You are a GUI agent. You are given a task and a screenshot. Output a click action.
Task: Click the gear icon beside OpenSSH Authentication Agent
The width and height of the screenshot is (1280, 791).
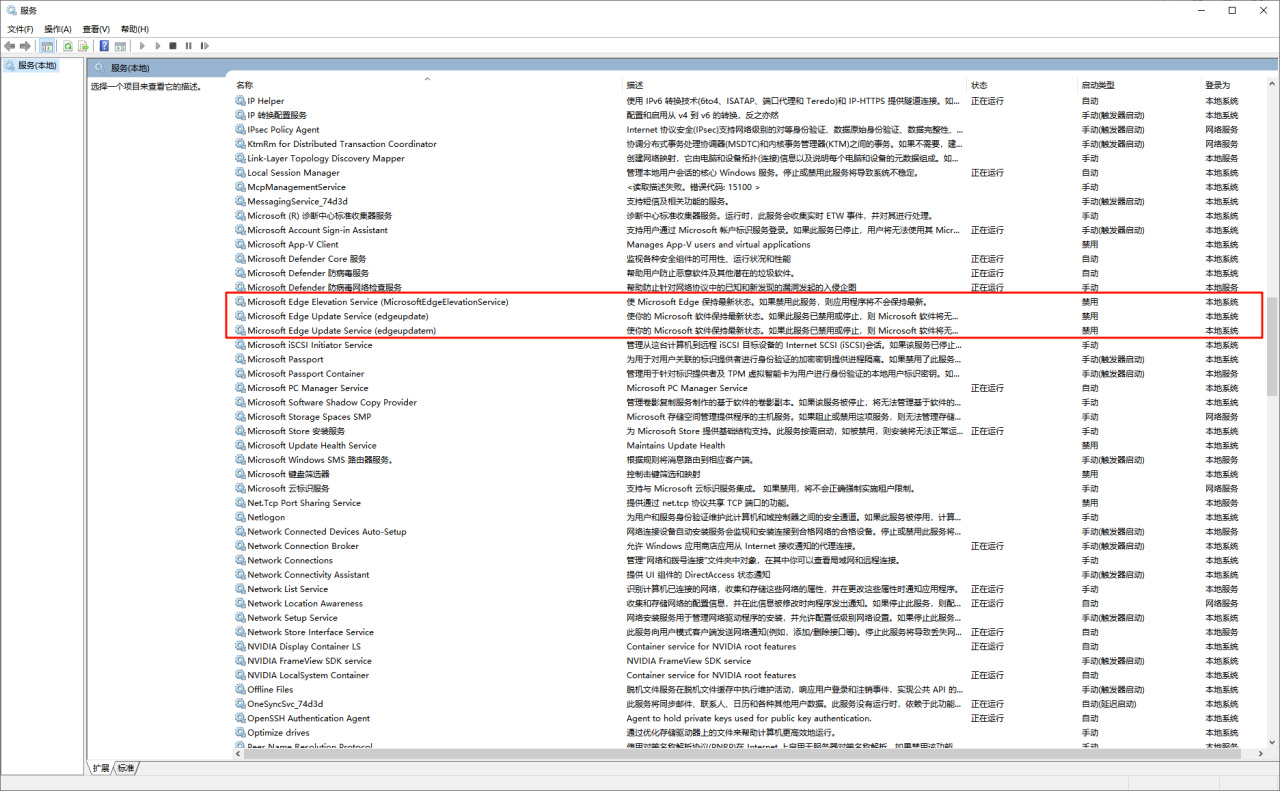[x=240, y=718]
